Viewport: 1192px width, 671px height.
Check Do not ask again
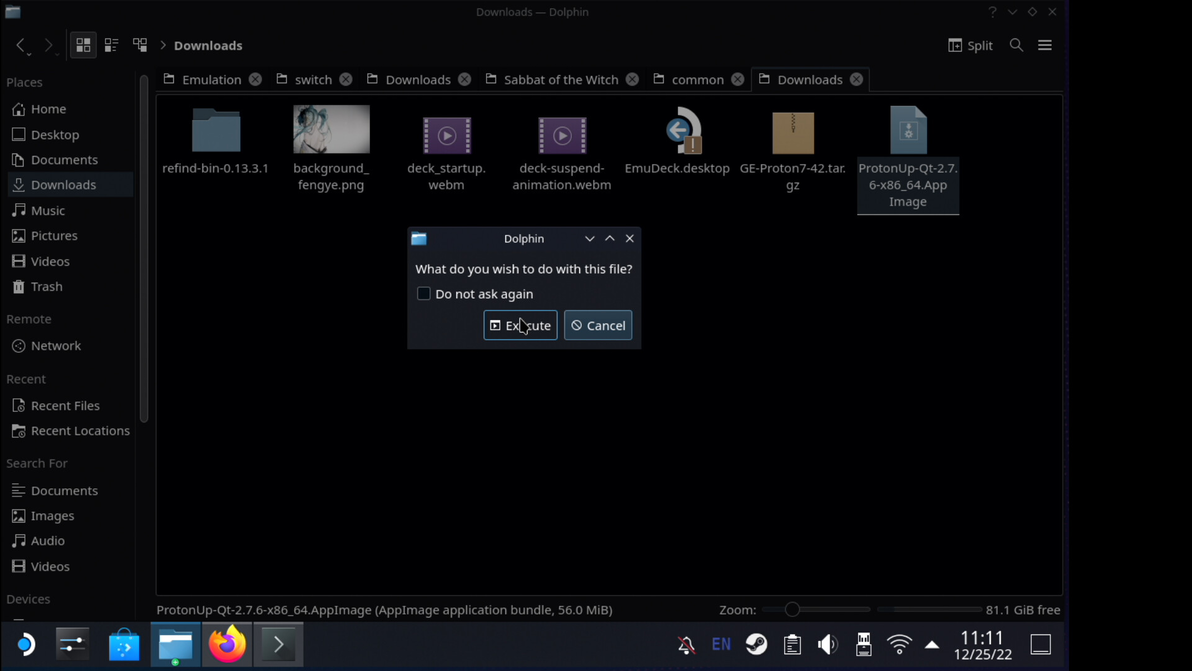pos(423,294)
